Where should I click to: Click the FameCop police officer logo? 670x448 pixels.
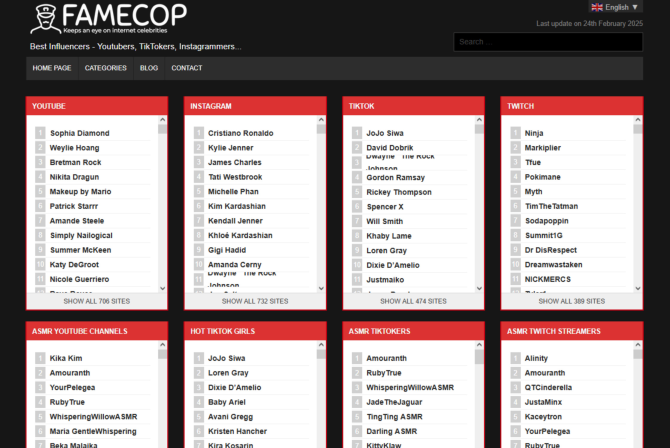click(x=46, y=19)
